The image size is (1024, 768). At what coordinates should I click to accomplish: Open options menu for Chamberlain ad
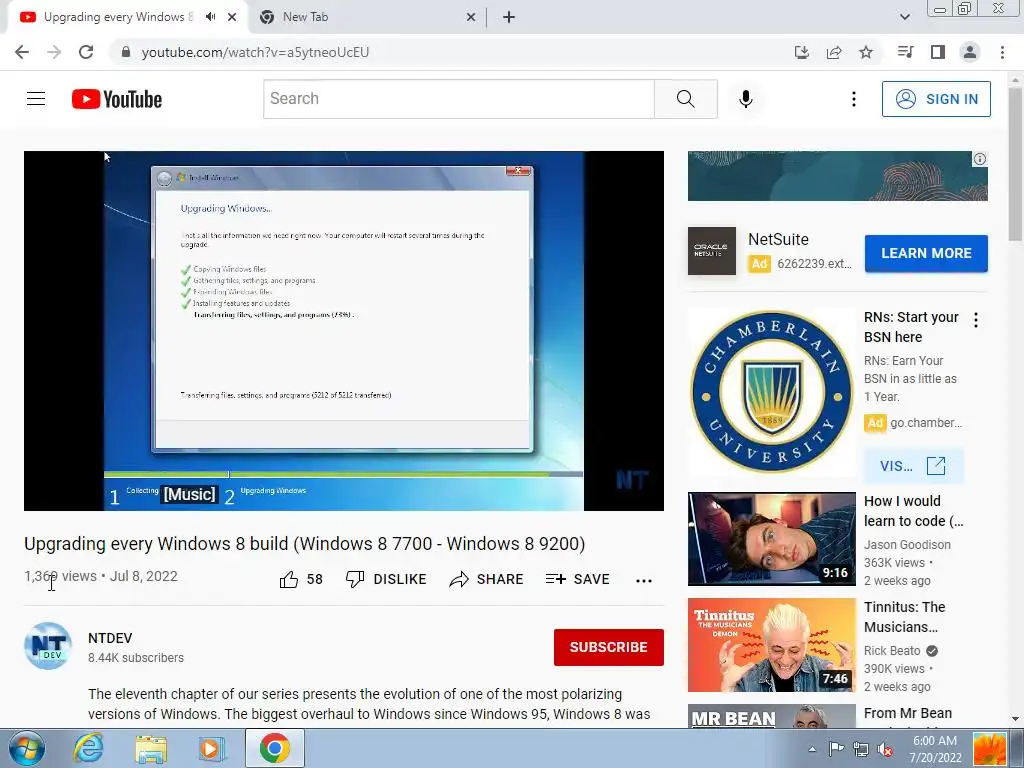coord(976,320)
